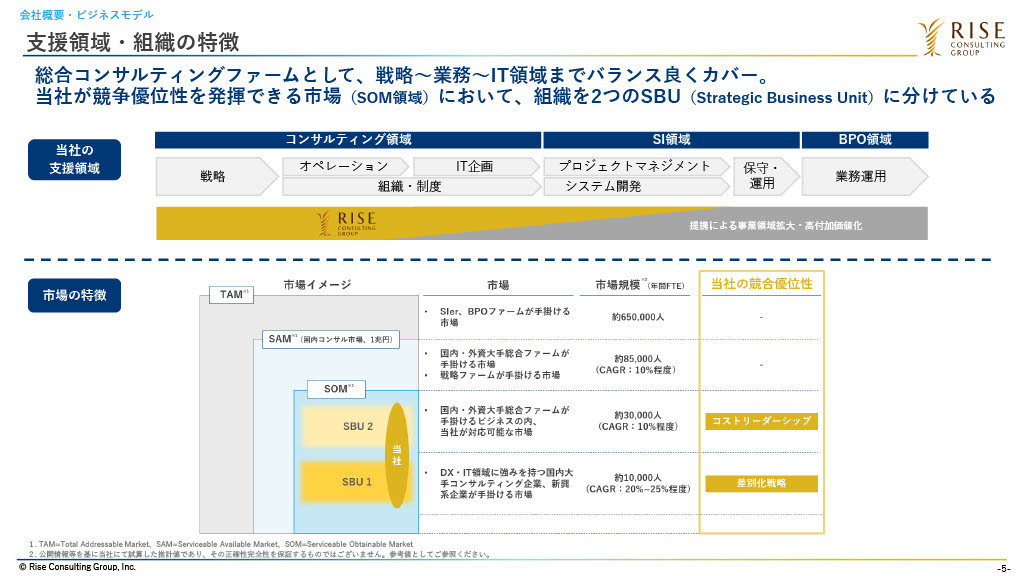Click the © Rise Consulting Group, Inc. footer
Screen dimensions: 1024x576
[77, 567]
